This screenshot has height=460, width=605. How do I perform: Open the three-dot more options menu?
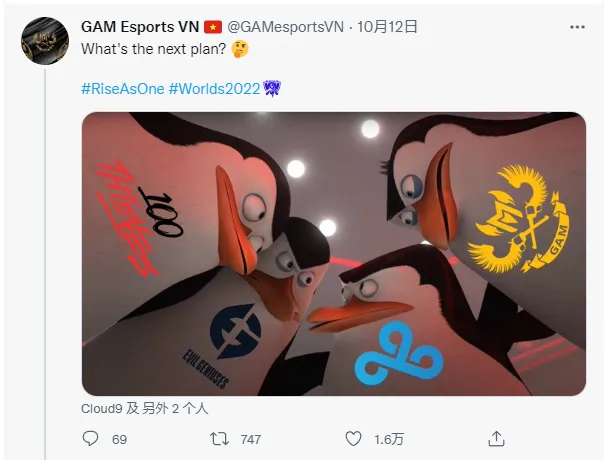coord(577,27)
